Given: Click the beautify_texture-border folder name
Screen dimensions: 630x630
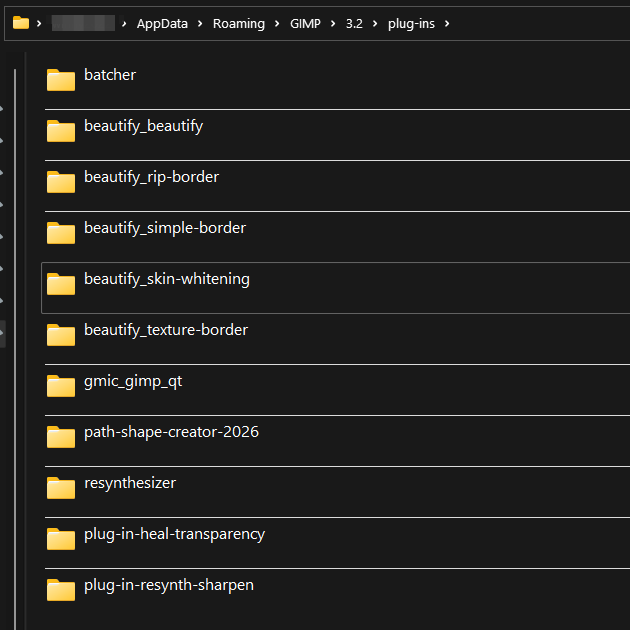Looking at the screenshot, I should point(166,330).
